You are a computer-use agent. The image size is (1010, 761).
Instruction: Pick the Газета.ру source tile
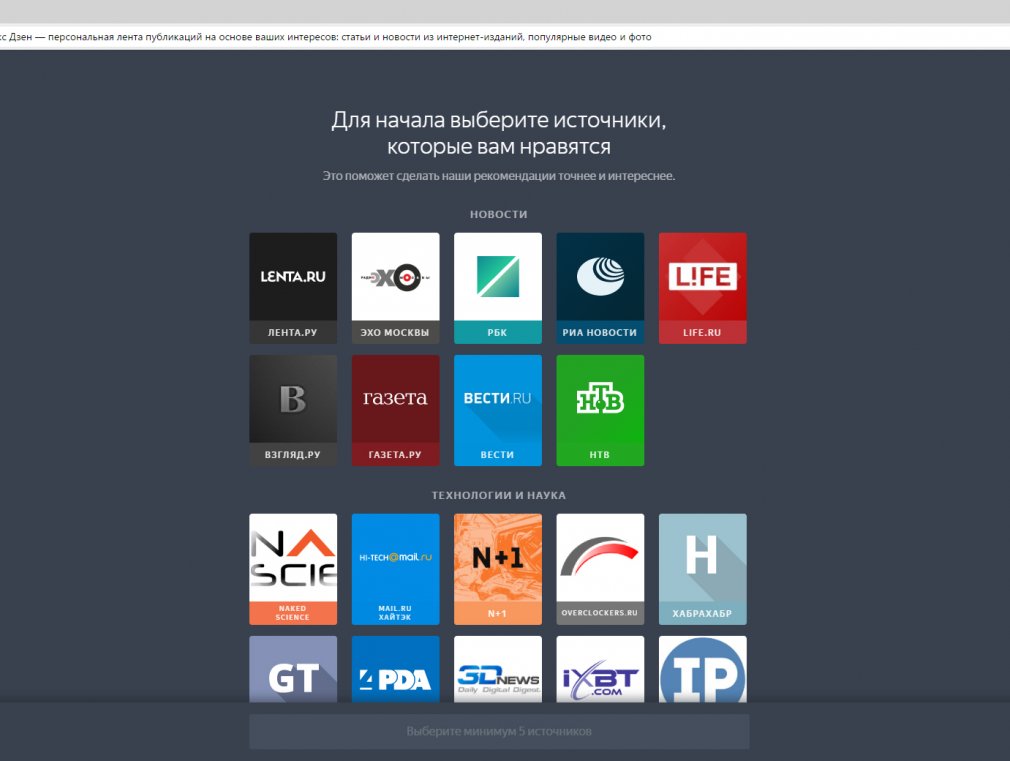tap(395, 410)
